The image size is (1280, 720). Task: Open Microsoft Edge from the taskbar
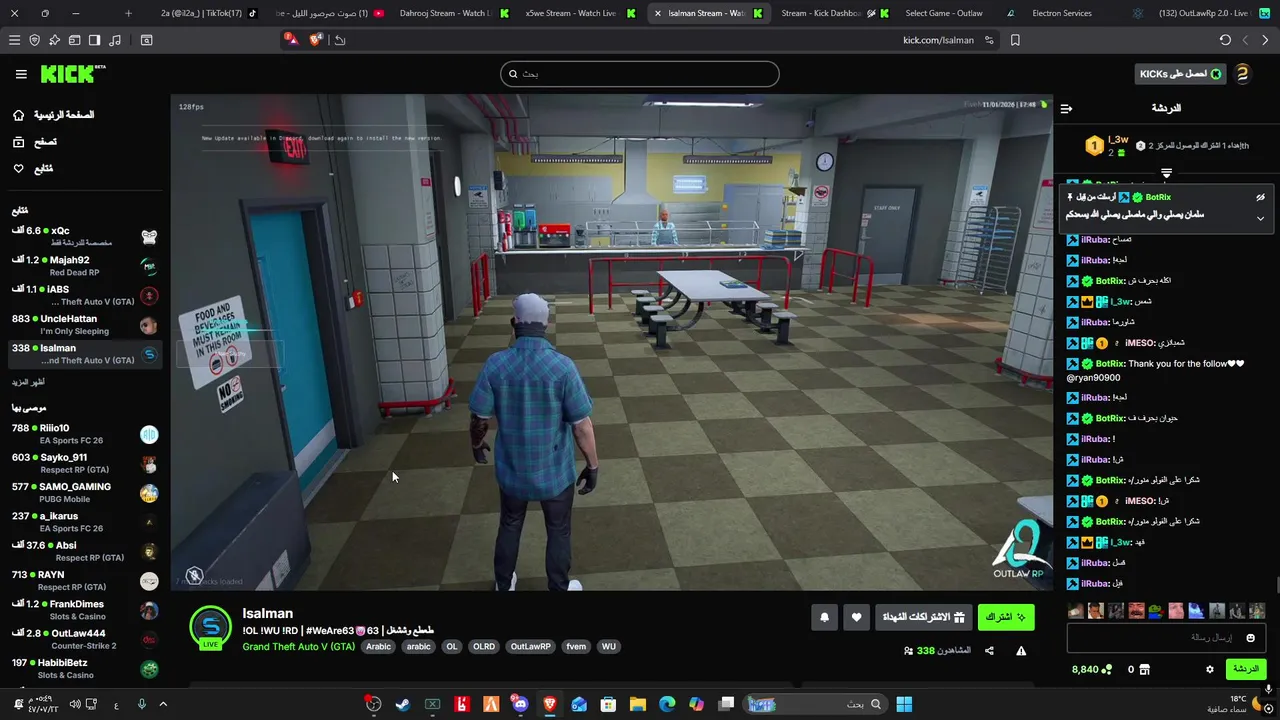coord(667,704)
